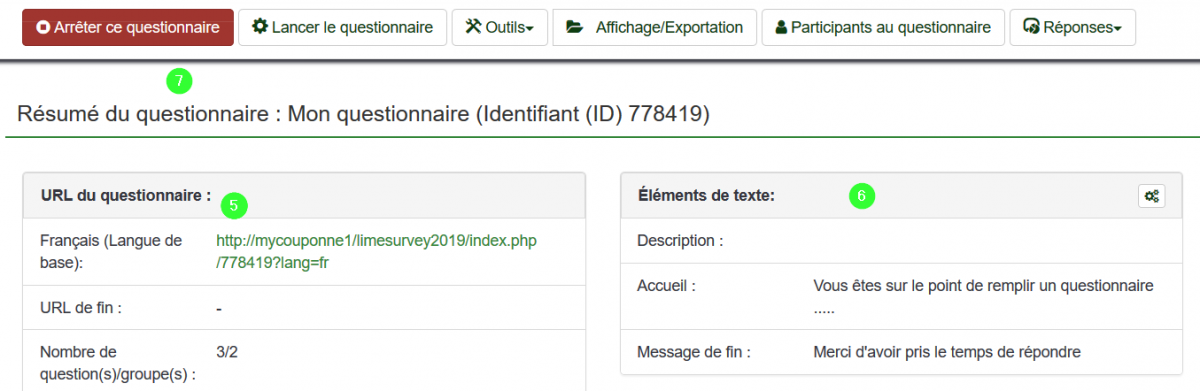Click the green marker numbered 6
The width and height of the screenshot is (1200, 391).
862,195
